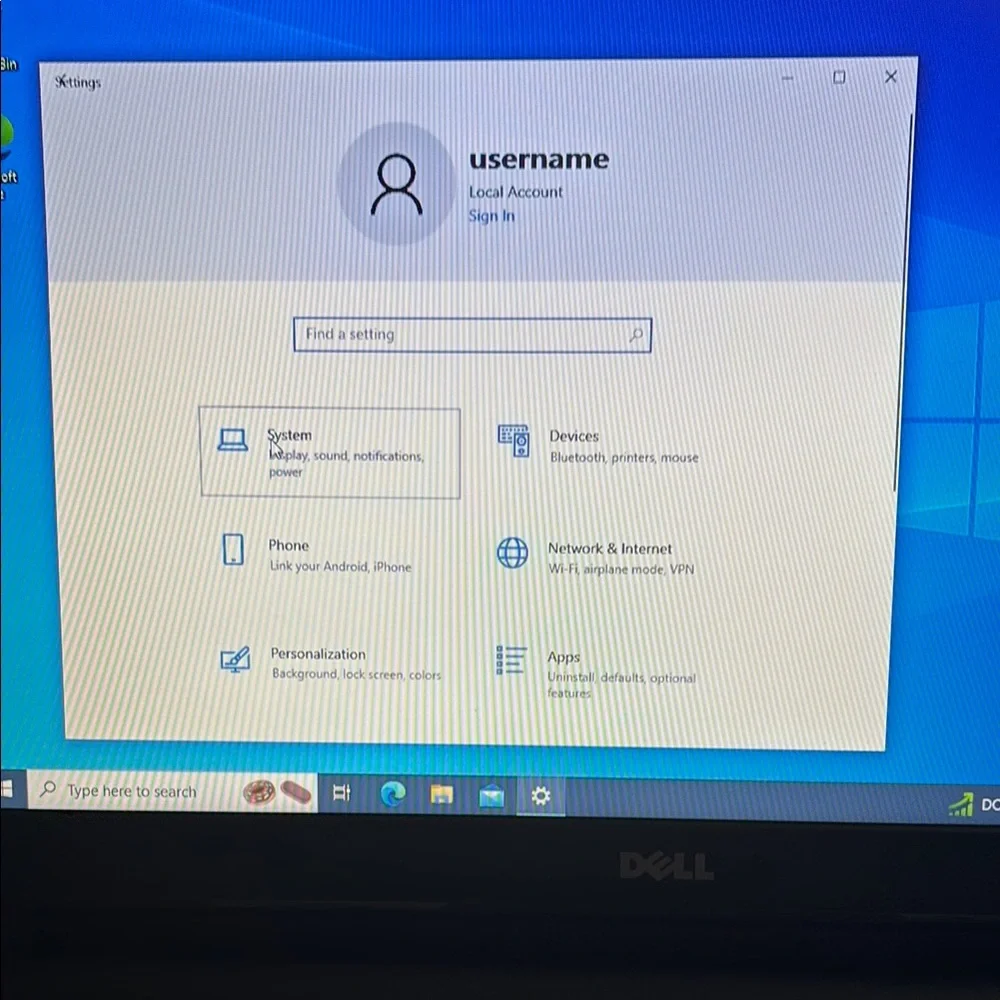
Task: Open Task View from the taskbar
Action: click(342, 793)
